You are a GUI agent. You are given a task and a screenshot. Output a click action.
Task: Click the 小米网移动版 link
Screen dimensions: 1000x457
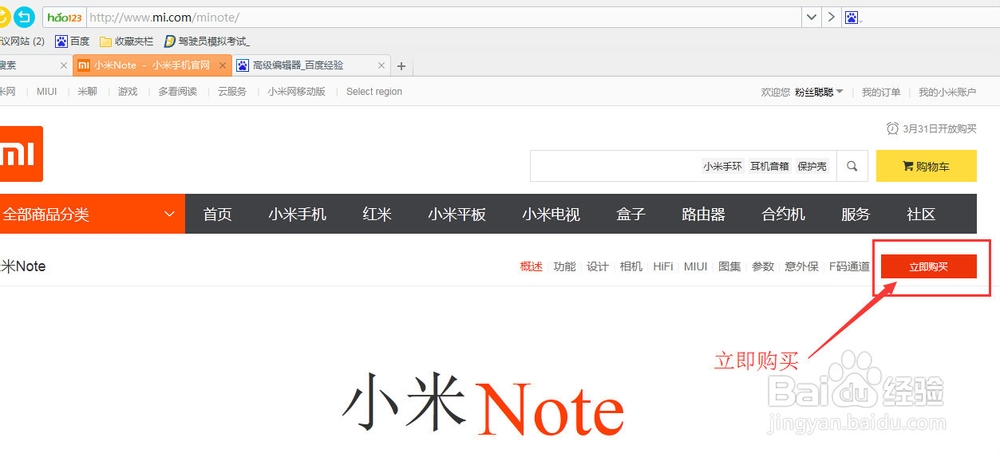(297, 92)
